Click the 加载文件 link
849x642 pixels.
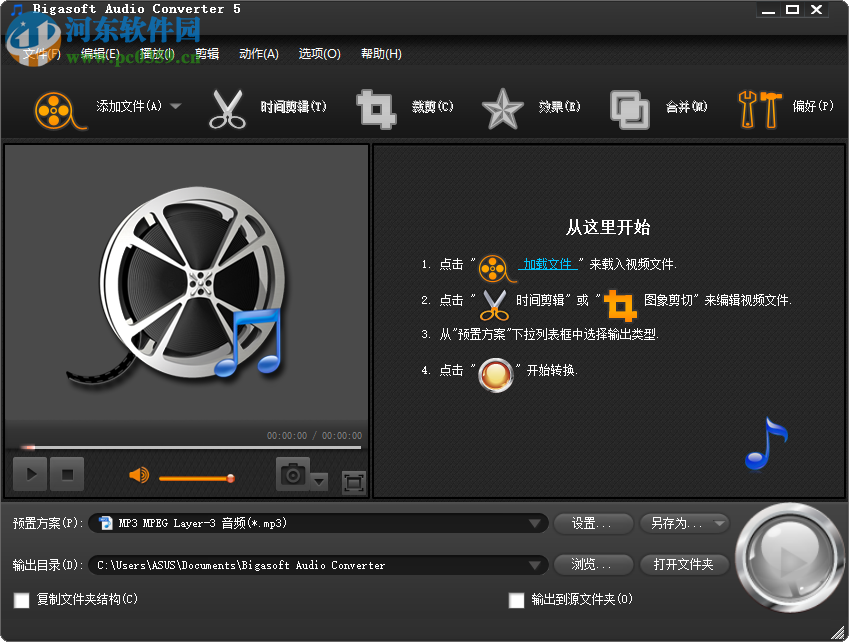(x=550, y=263)
